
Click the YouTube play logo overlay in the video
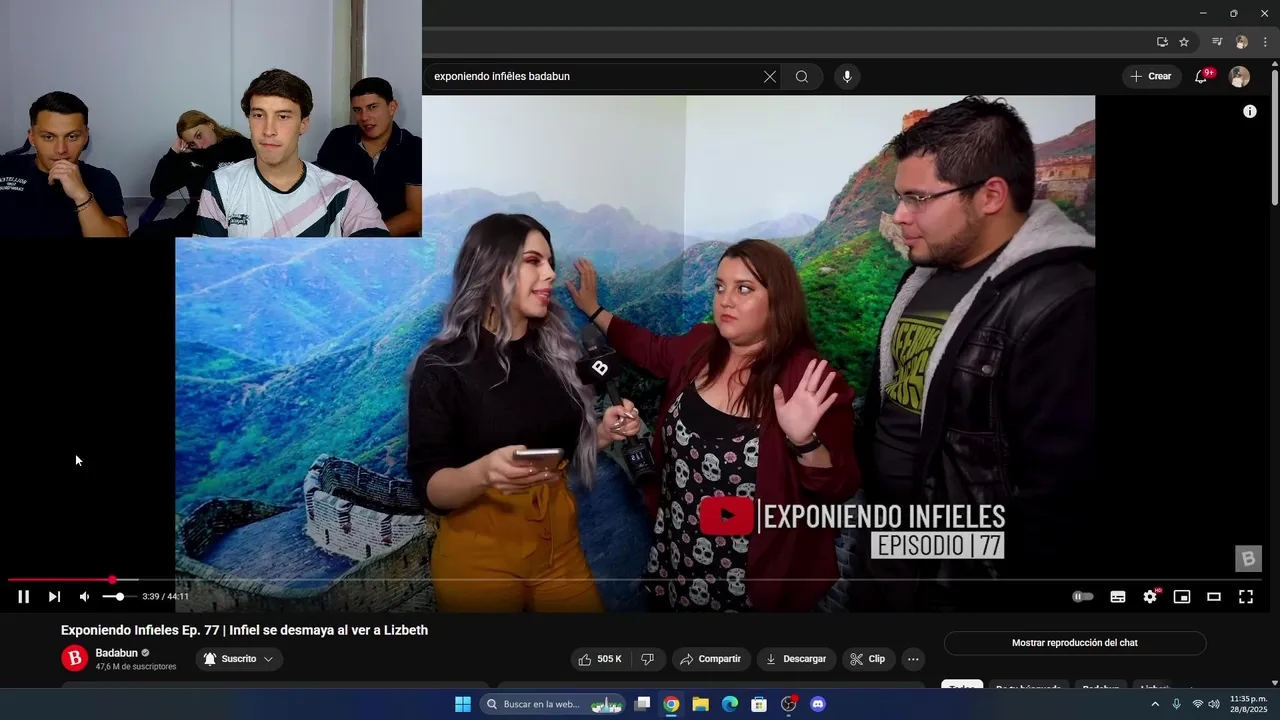pos(726,516)
